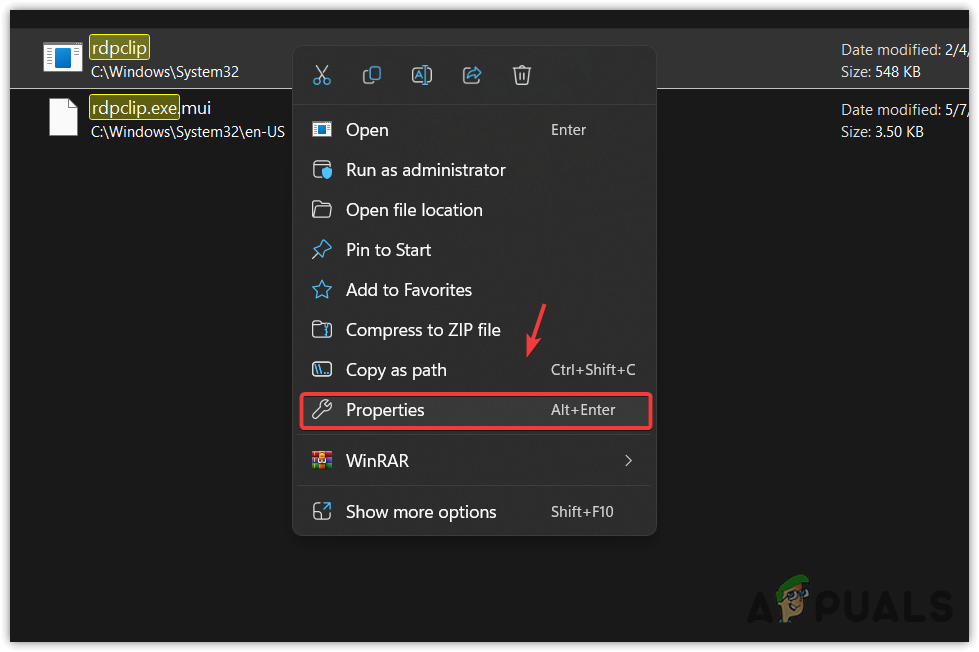Click the ZIP icon beside Compress to ZIP file

click(x=322, y=330)
